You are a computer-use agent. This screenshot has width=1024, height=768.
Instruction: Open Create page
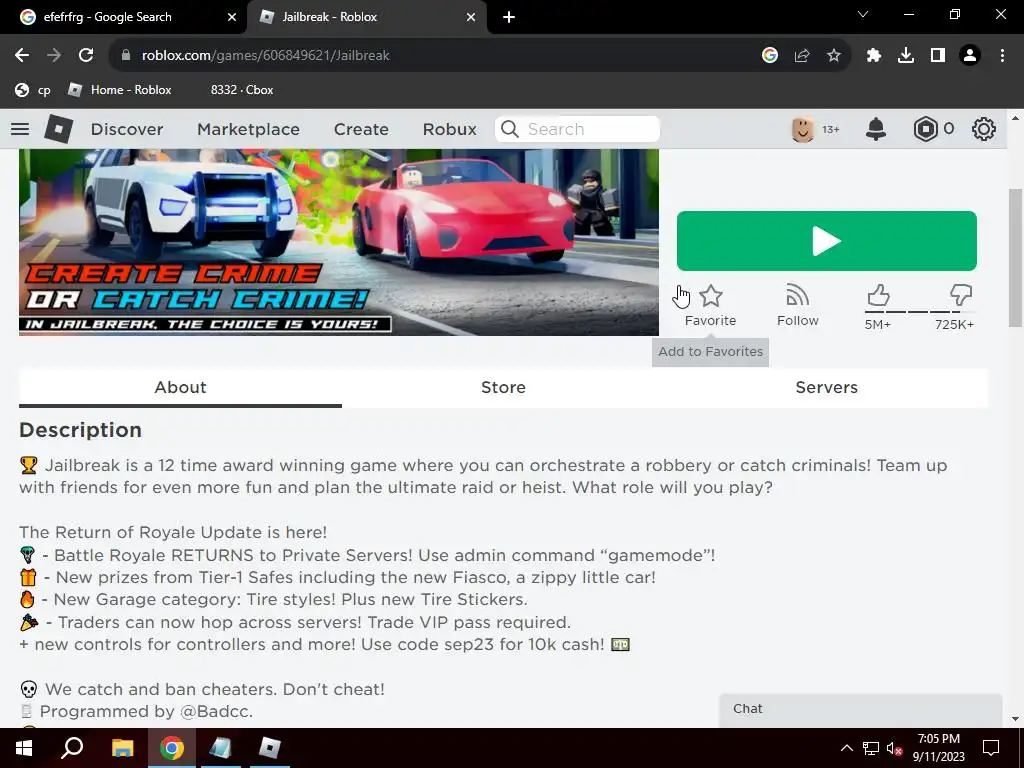pos(361,129)
